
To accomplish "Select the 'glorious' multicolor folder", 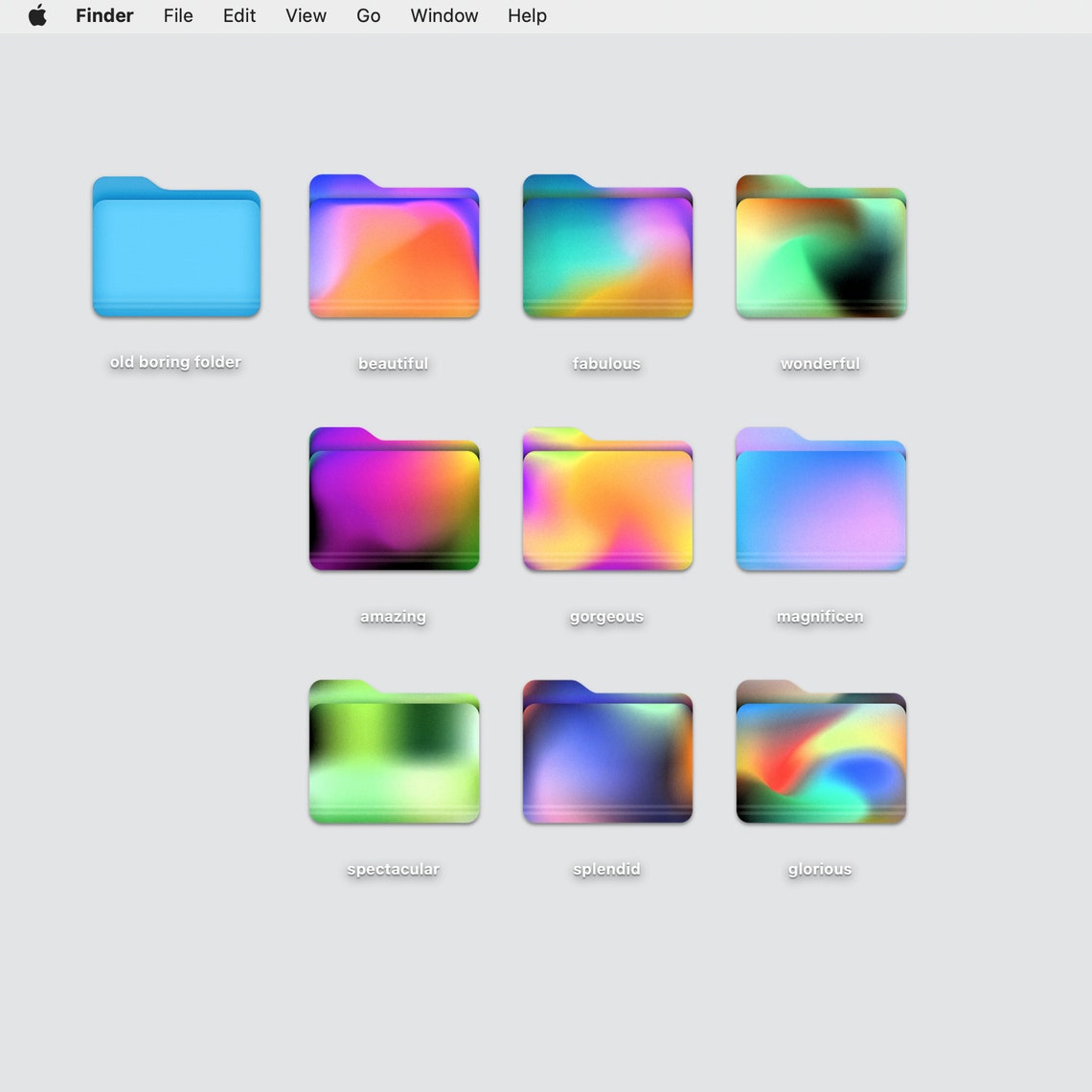I will [820, 753].
